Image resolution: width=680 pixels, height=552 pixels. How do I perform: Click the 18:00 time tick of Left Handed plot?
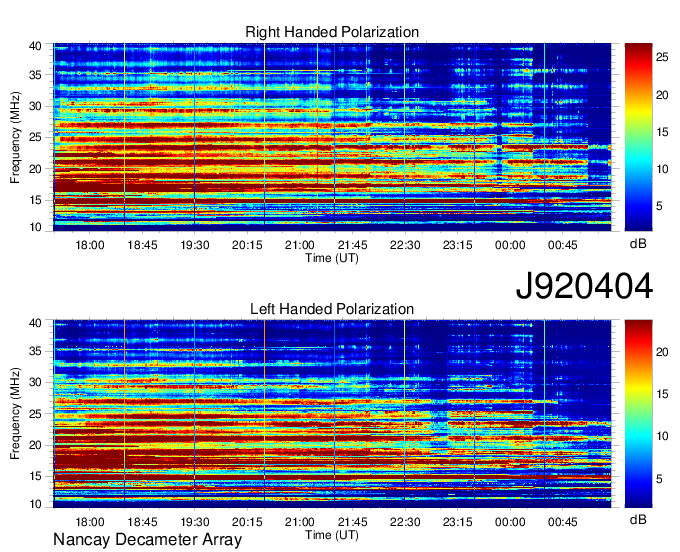[90, 522]
